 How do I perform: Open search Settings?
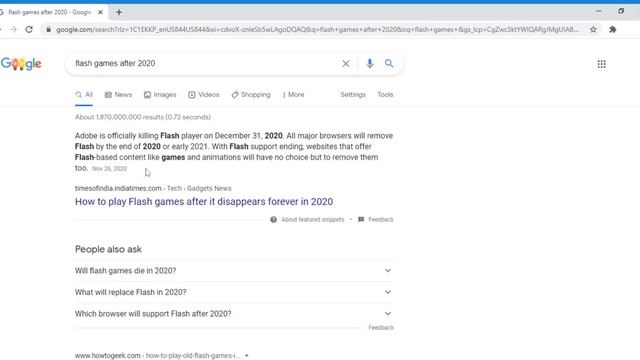353,95
